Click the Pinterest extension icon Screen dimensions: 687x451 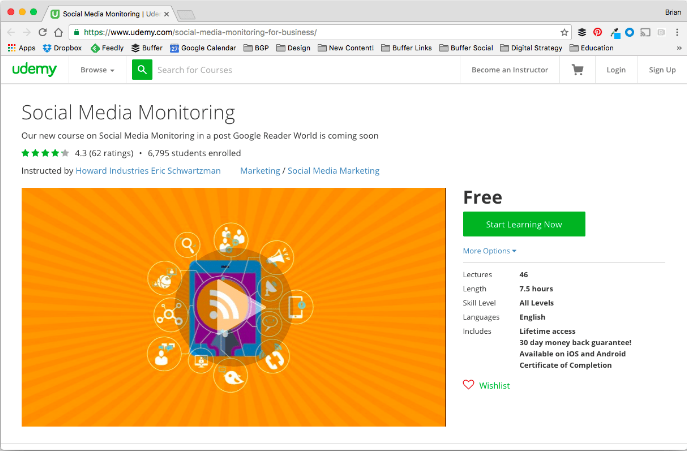click(x=598, y=32)
